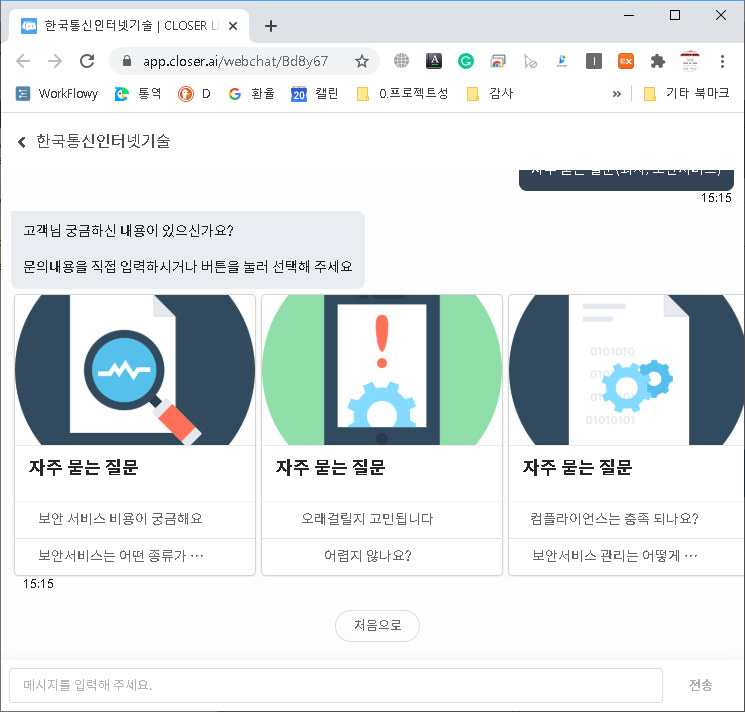
Task: Open the 0.프로젝트성 bookmark folder
Action: [x=402, y=94]
